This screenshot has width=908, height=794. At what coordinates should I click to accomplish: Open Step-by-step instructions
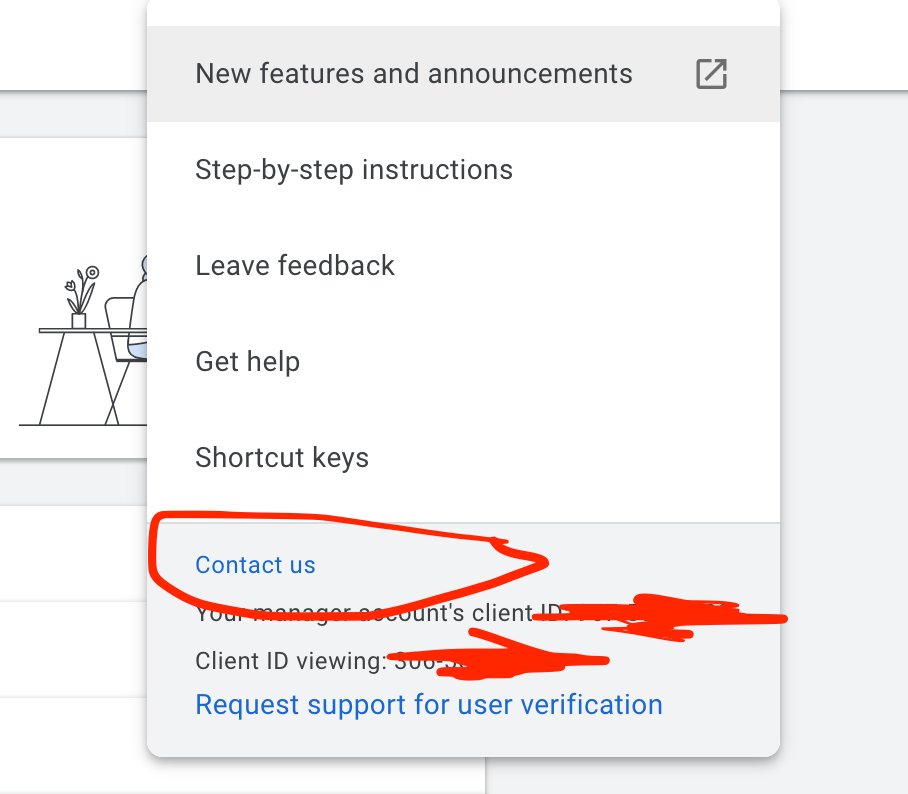(x=354, y=170)
